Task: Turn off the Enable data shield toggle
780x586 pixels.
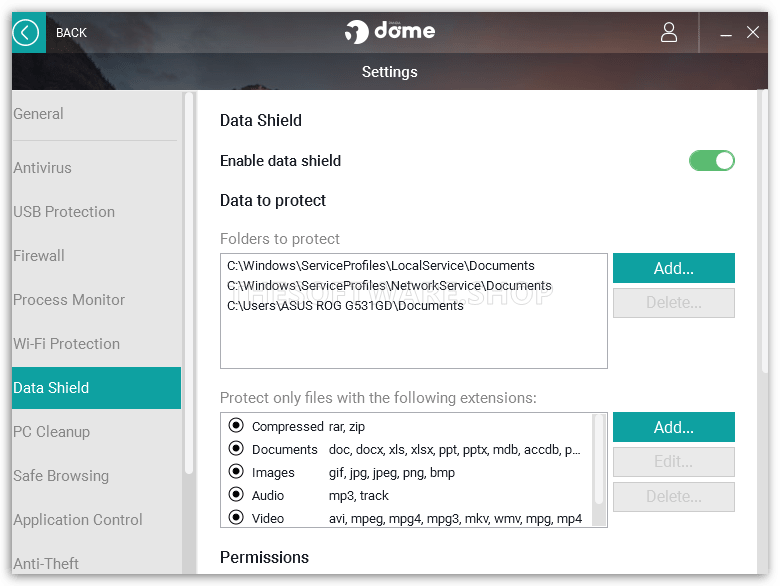Action: tap(711, 161)
